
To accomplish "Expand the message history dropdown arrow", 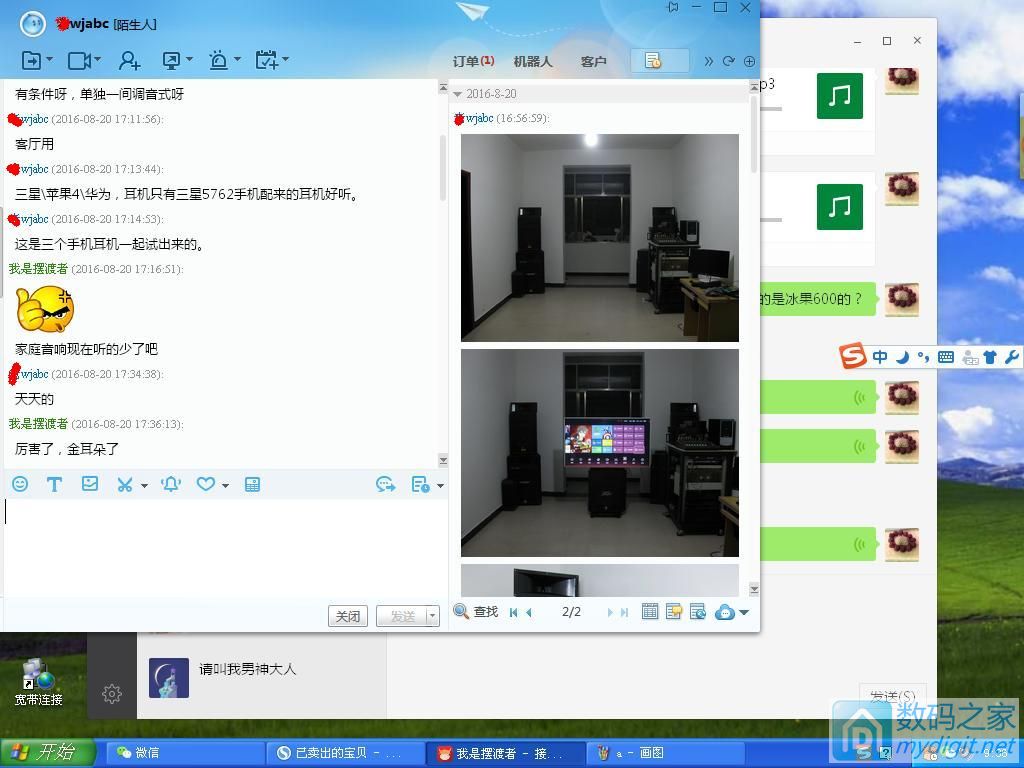I will [440, 485].
